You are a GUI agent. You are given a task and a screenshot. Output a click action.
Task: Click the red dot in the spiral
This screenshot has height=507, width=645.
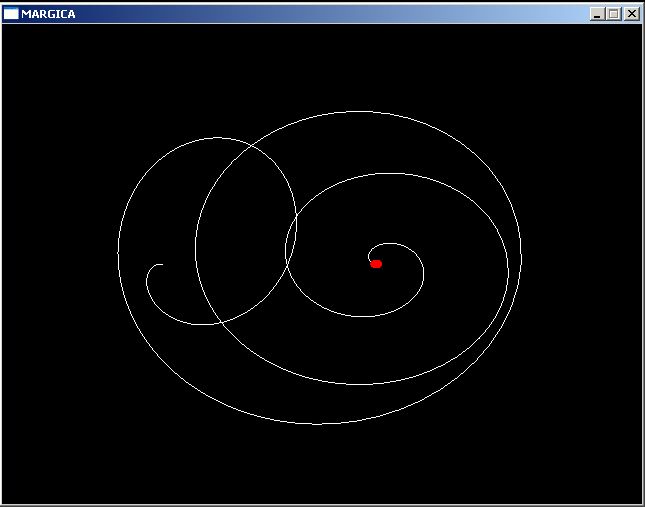click(x=376, y=264)
